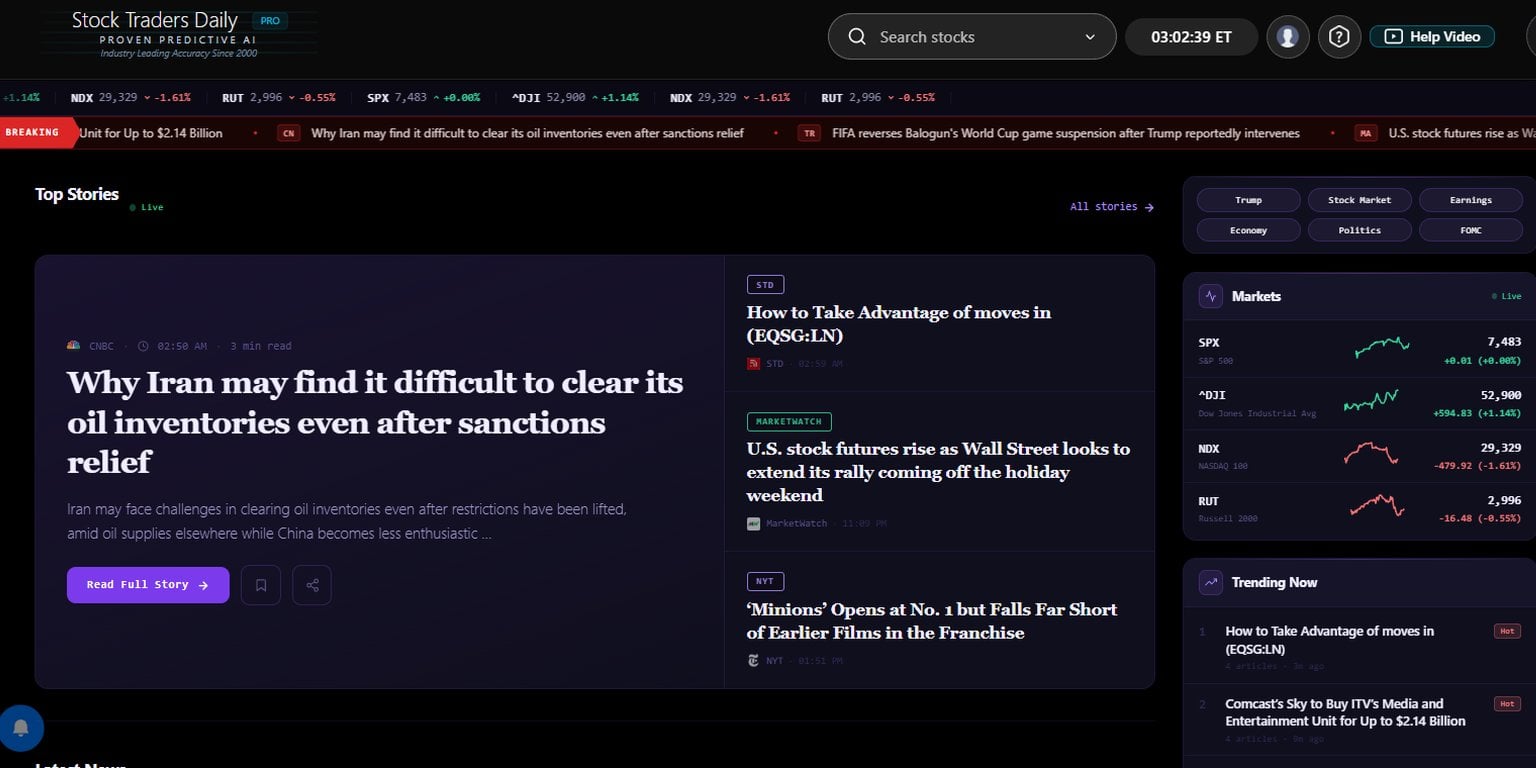1536x768 pixels.
Task: Click the MARKETWATCH source tag badge
Action: click(x=789, y=422)
